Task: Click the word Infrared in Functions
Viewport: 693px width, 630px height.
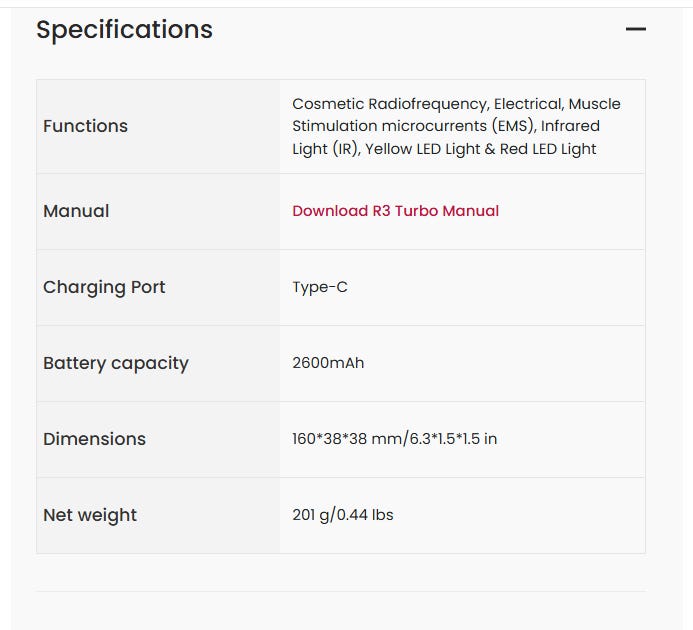Action: point(570,126)
